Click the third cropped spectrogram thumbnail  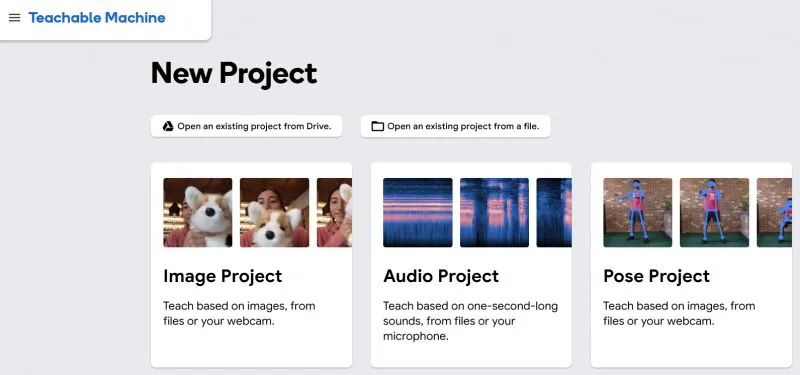tap(554, 212)
